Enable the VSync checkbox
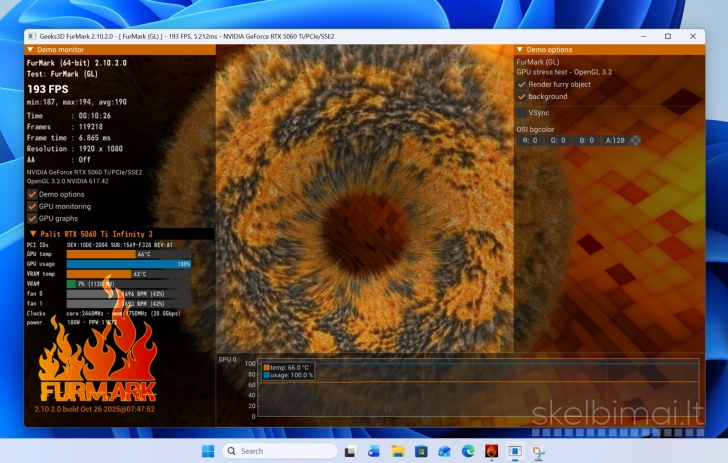Viewport: 728px width, 463px height. (521, 112)
